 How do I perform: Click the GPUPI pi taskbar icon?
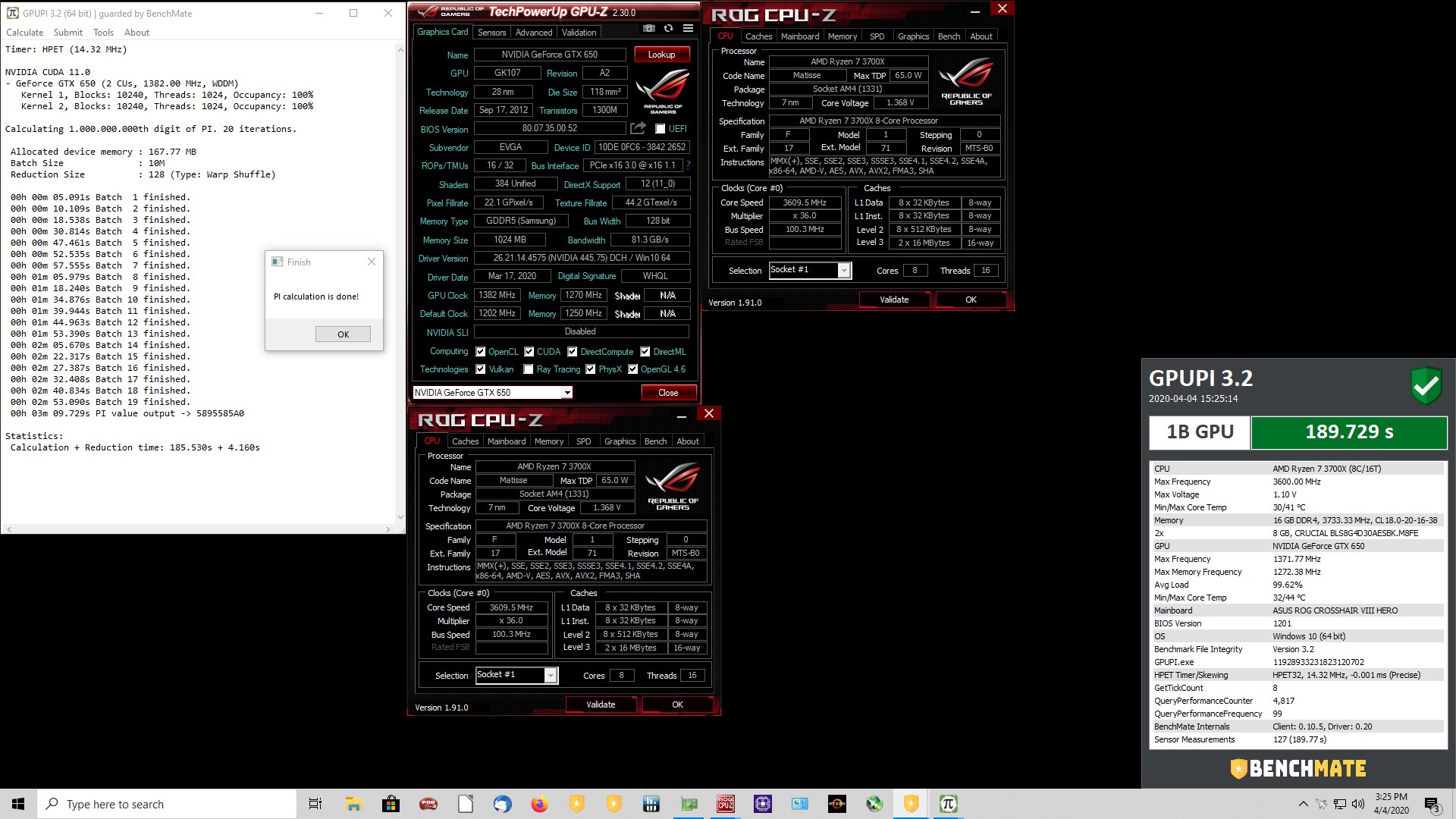[x=948, y=804]
